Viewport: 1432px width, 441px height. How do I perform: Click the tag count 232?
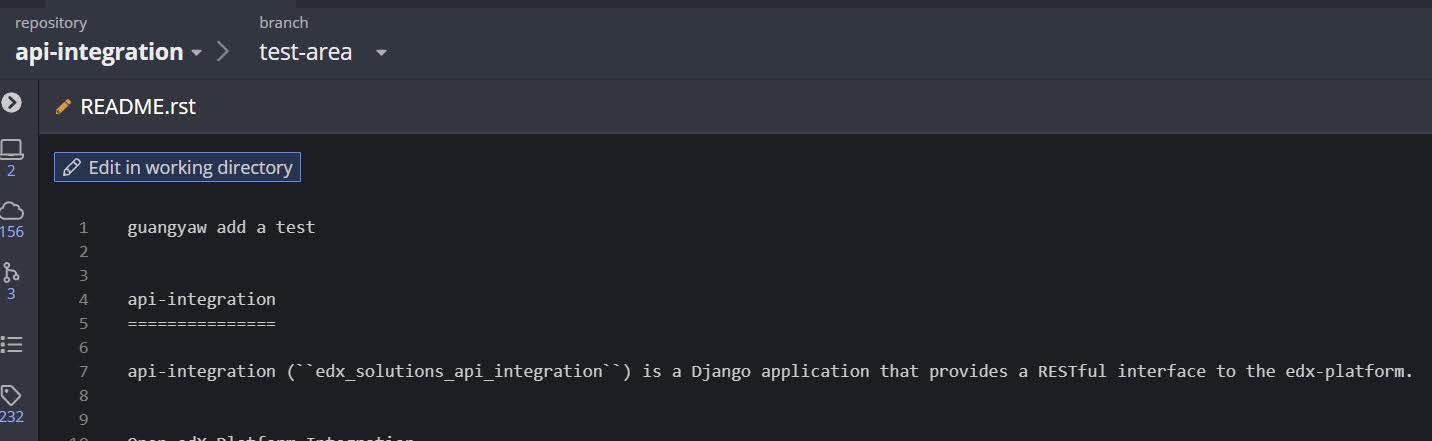pyautogui.click(x=12, y=417)
